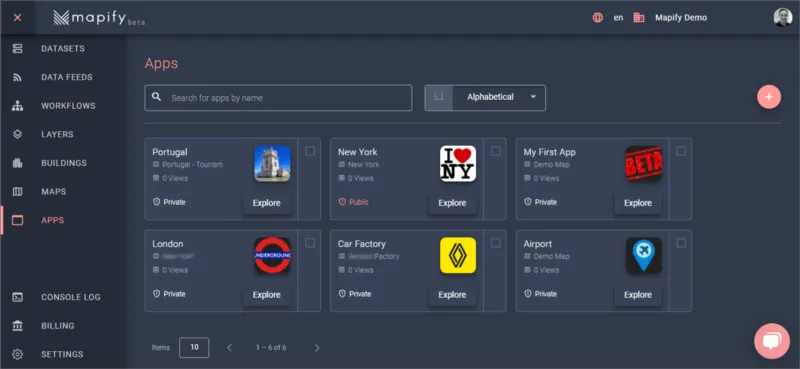Click the Billing bank icon

point(17,326)
